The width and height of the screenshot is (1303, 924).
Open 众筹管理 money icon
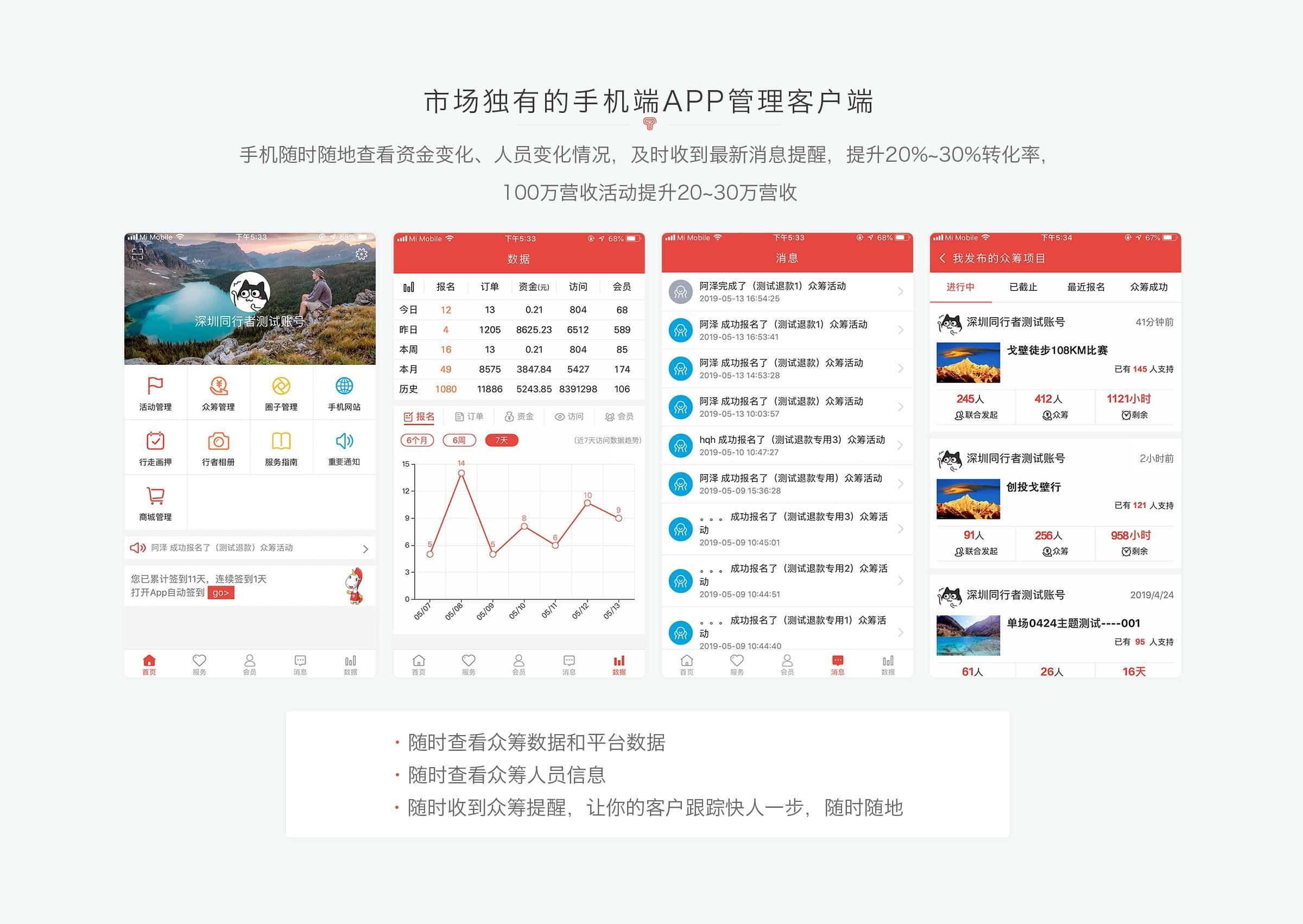click(x=218, y=387)
